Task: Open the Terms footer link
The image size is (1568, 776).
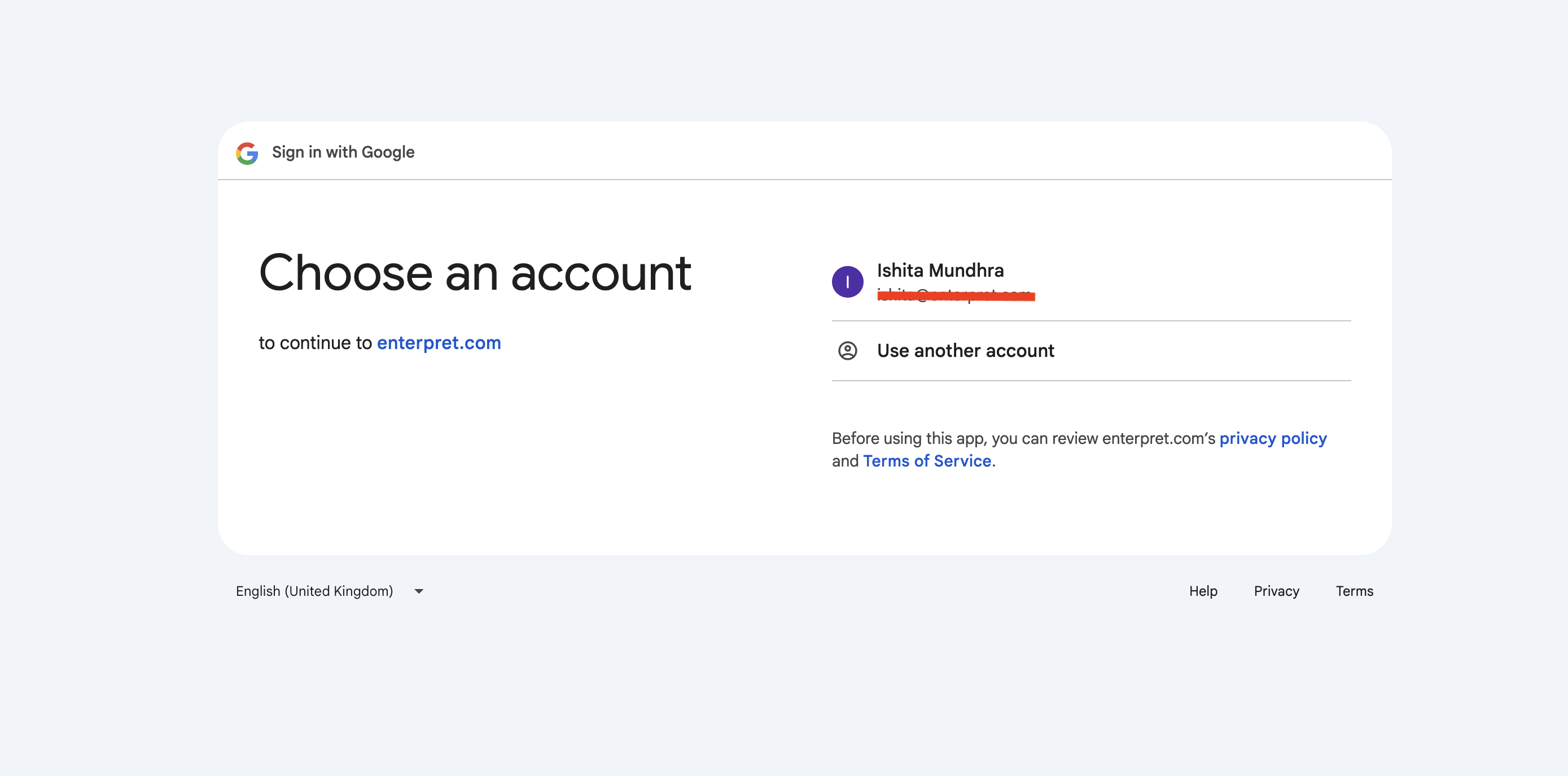Action: [1354, 591]
